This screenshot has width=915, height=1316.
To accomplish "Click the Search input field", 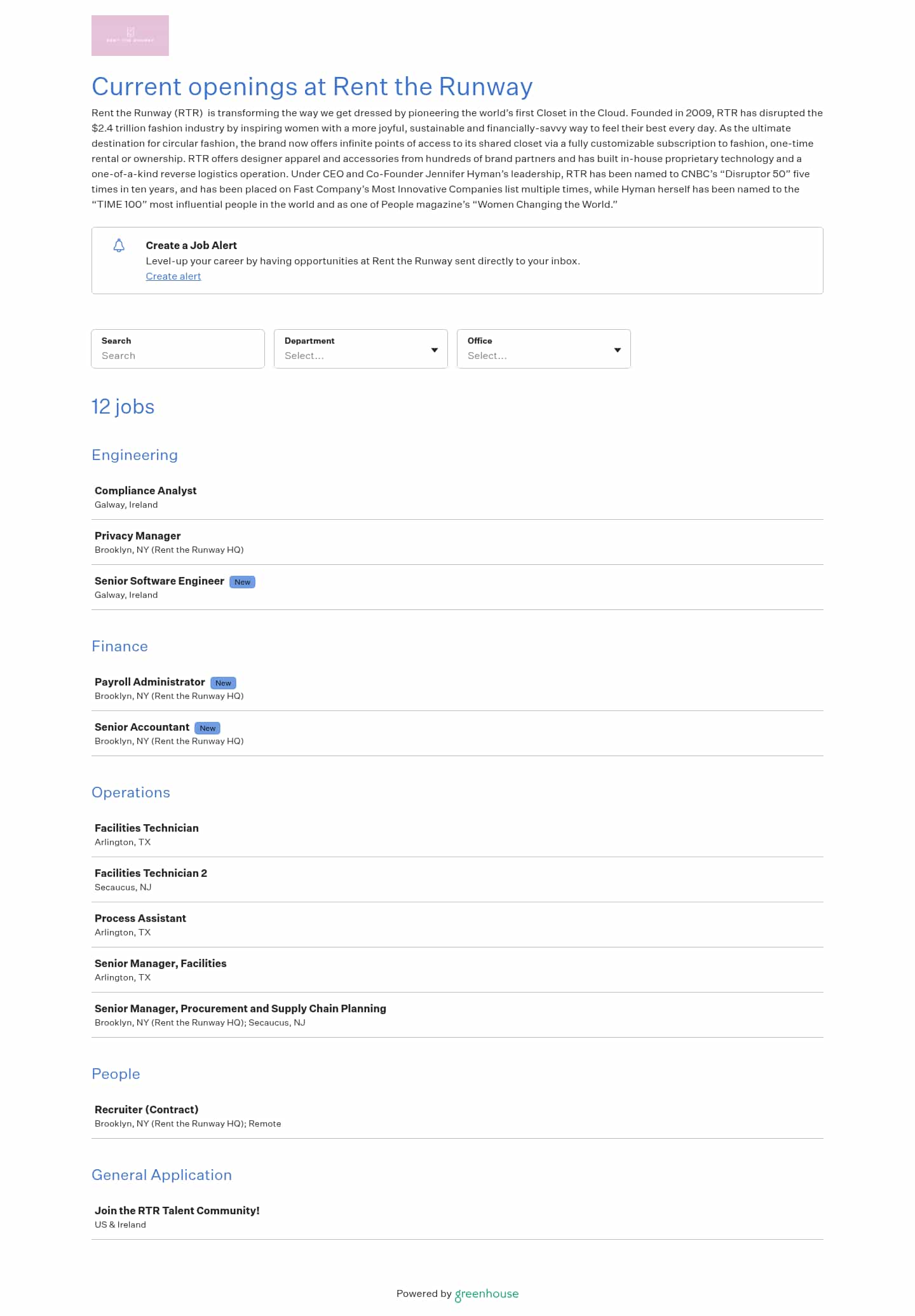I will point(178,355).
